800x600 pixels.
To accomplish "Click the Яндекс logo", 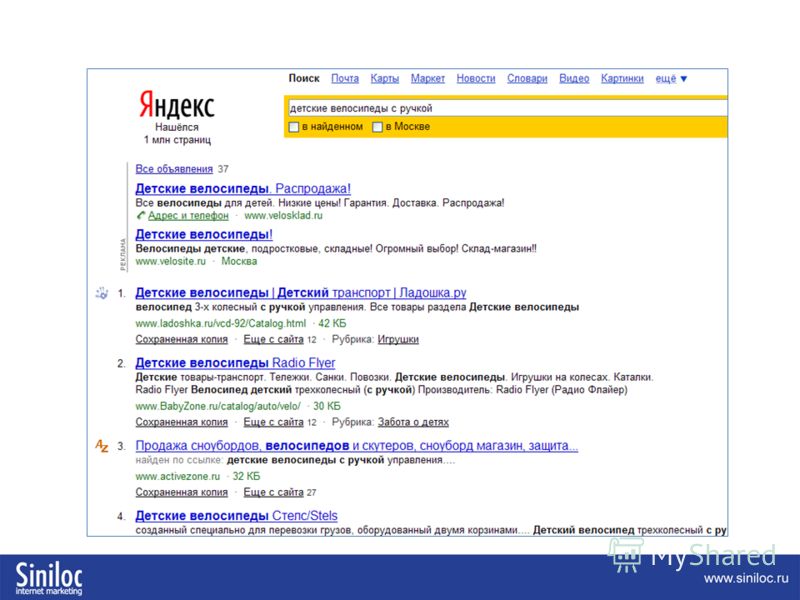I will [177, 105].
